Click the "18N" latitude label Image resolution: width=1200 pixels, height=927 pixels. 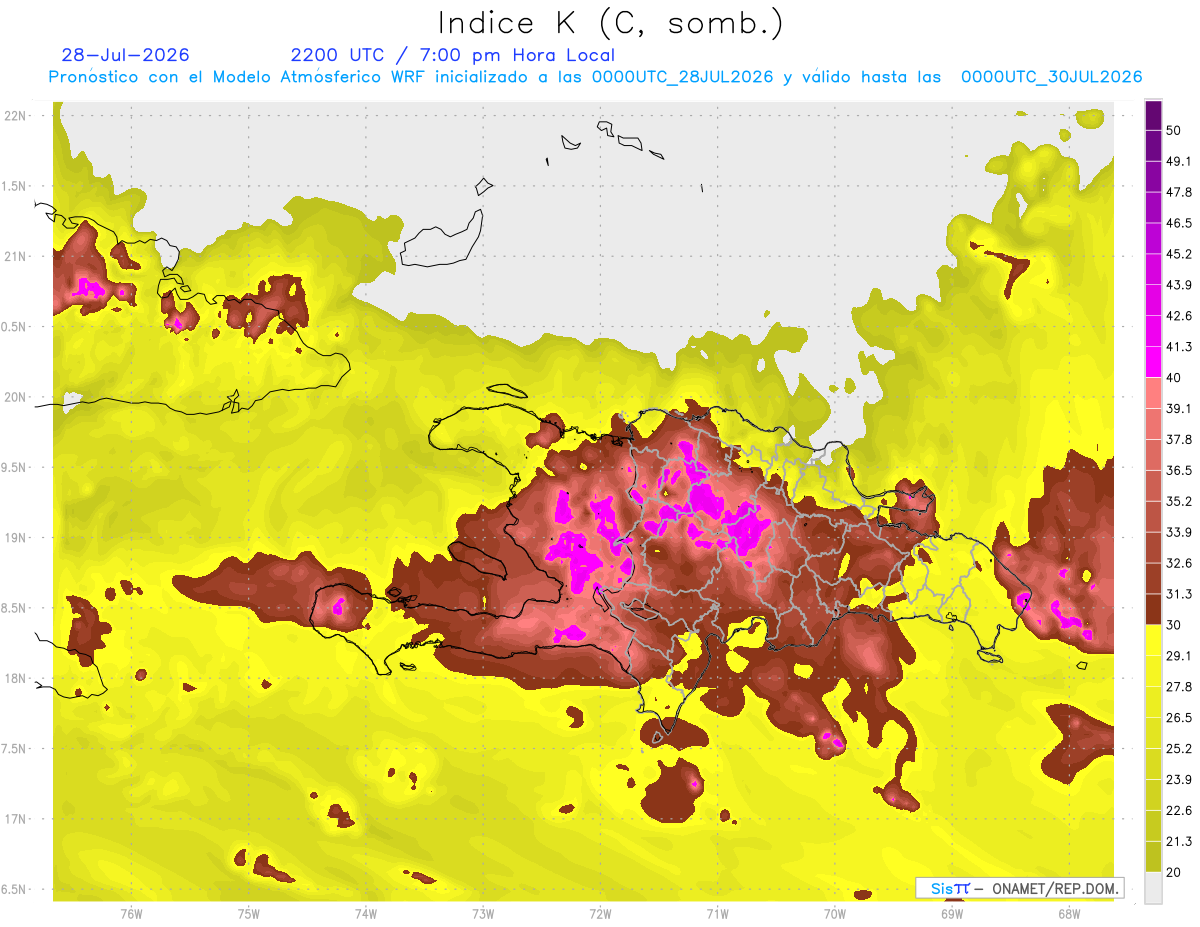[17, 678]
